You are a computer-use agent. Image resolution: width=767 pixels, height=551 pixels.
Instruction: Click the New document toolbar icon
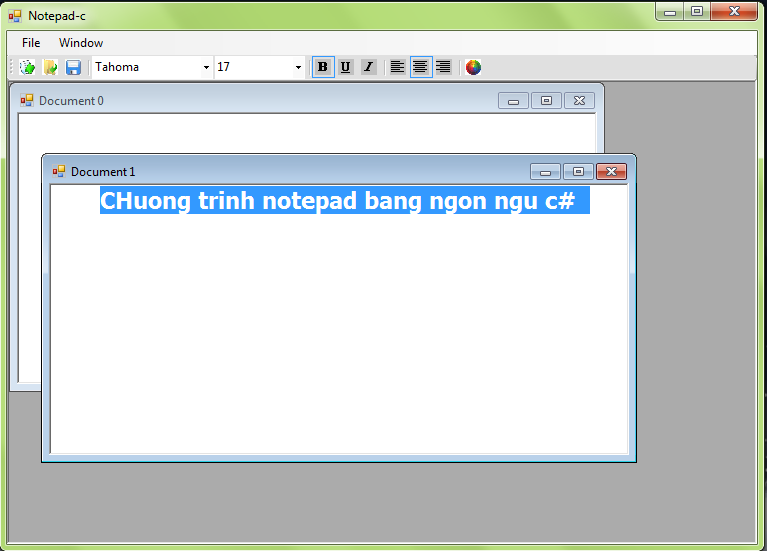[28, 67]
